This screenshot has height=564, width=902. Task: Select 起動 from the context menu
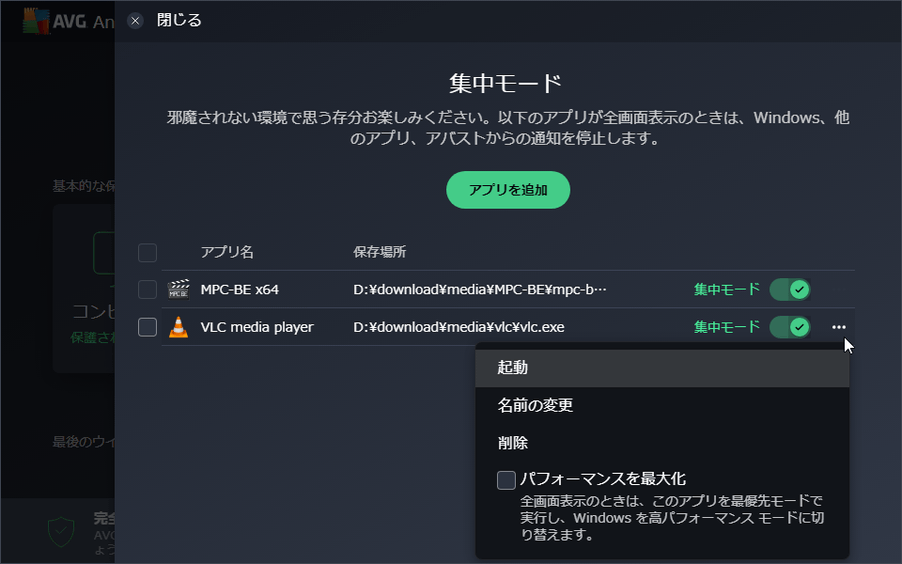(662, 368)
